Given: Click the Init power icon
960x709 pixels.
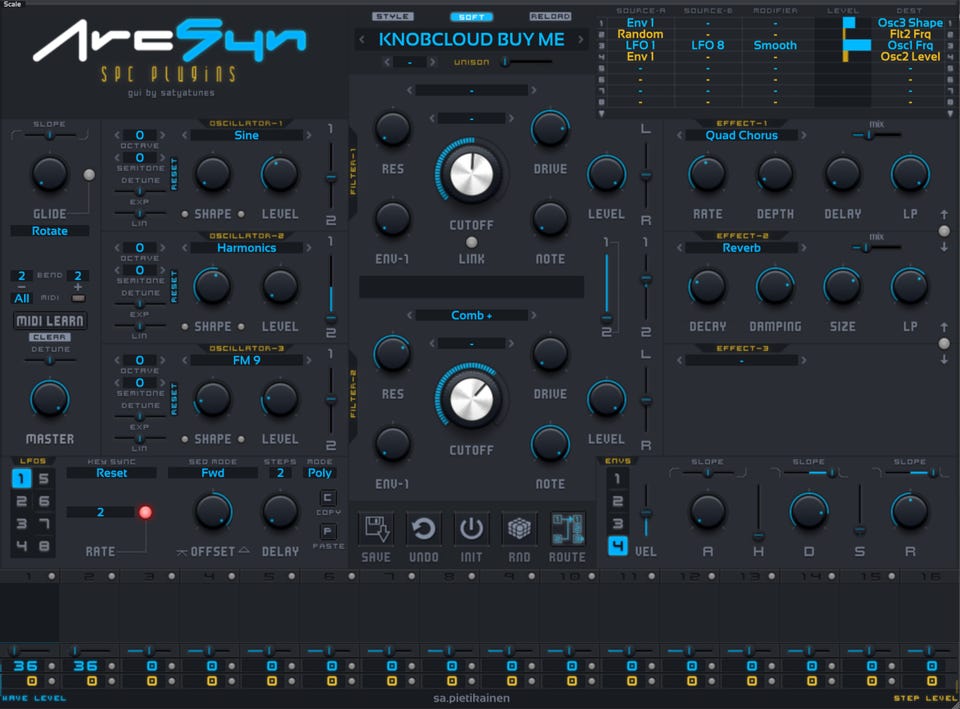Looking at the screenshot, I should click(471, 528).
